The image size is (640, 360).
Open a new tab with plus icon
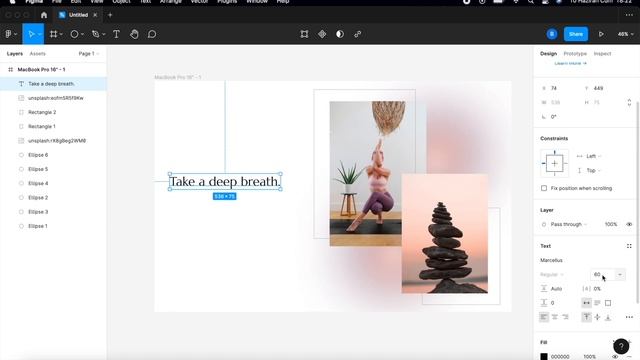tap(110, 15)
